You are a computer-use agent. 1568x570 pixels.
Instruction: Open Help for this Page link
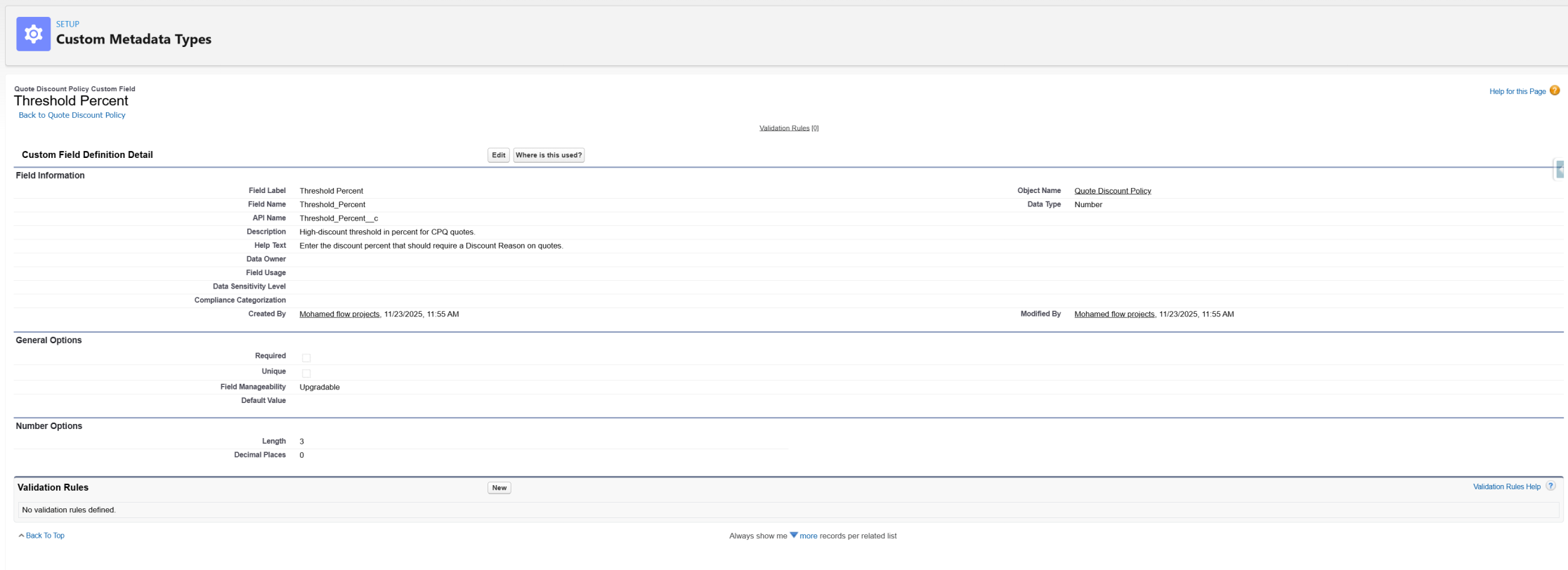1517,91
